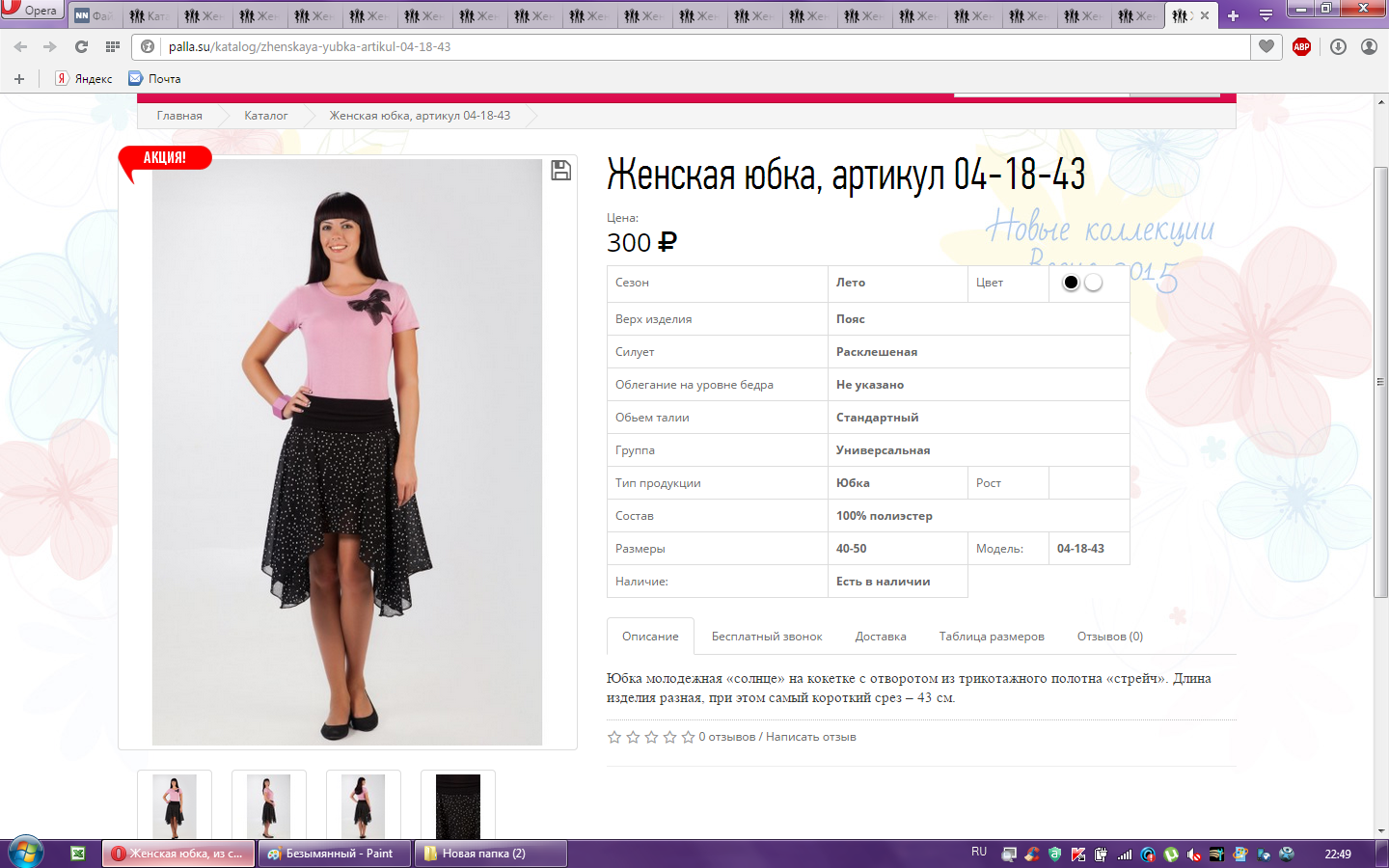Select the black color swatch

(1071, 283)
